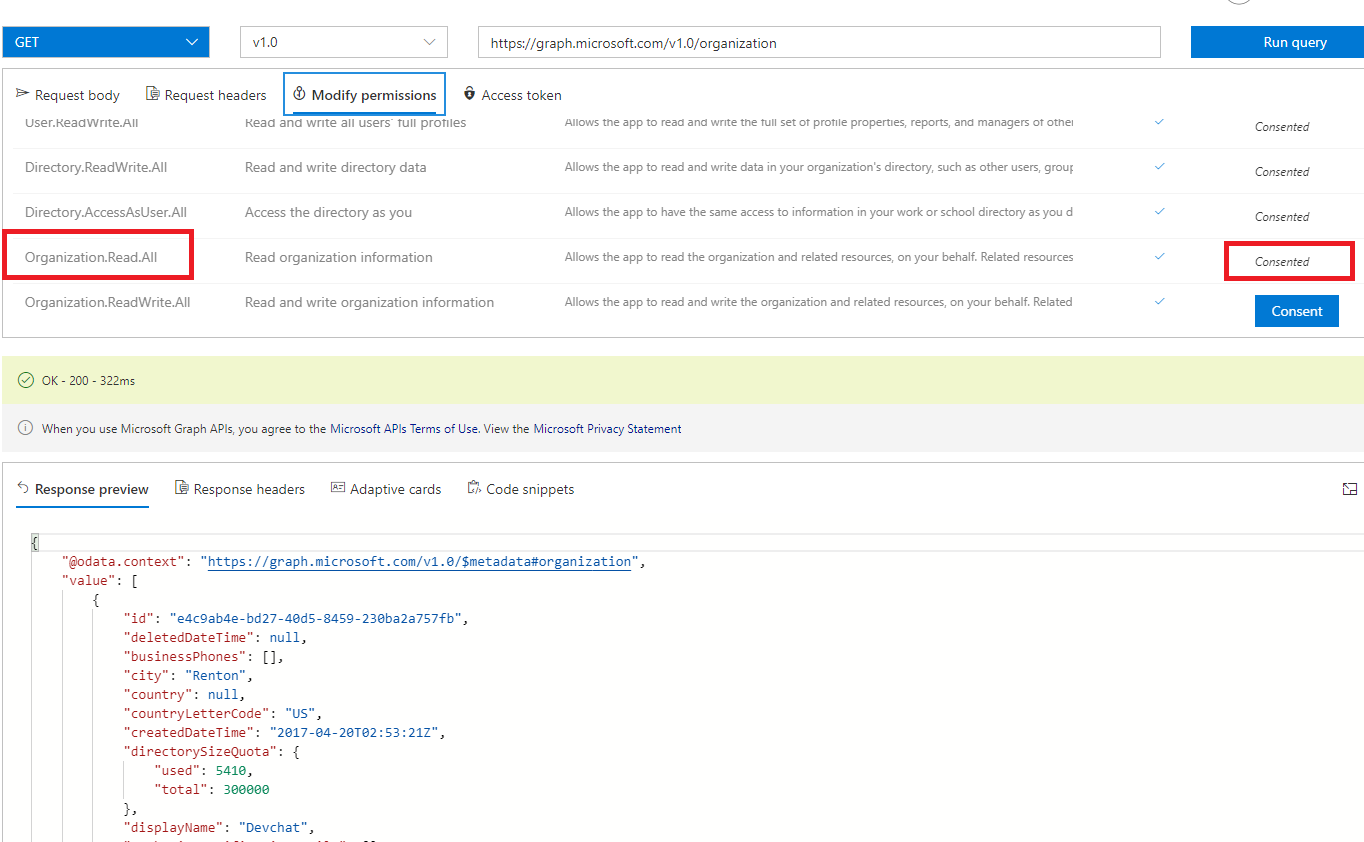The height and width of the screenshot is (842, 1364).
Task: Open the v1.0 API version dropdown
Action: (x=343, y=42)
